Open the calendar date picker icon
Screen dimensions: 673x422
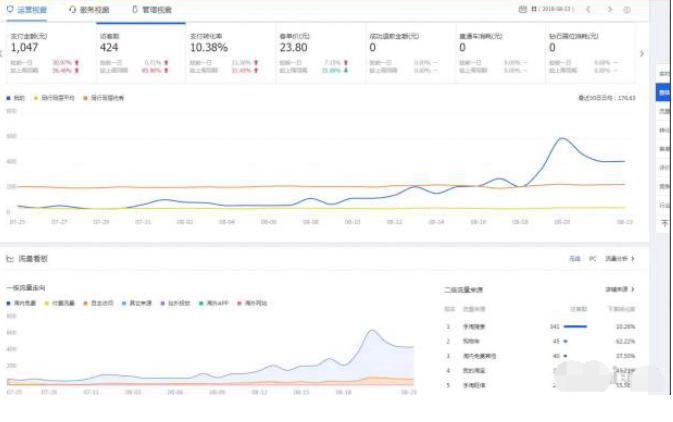522,9
